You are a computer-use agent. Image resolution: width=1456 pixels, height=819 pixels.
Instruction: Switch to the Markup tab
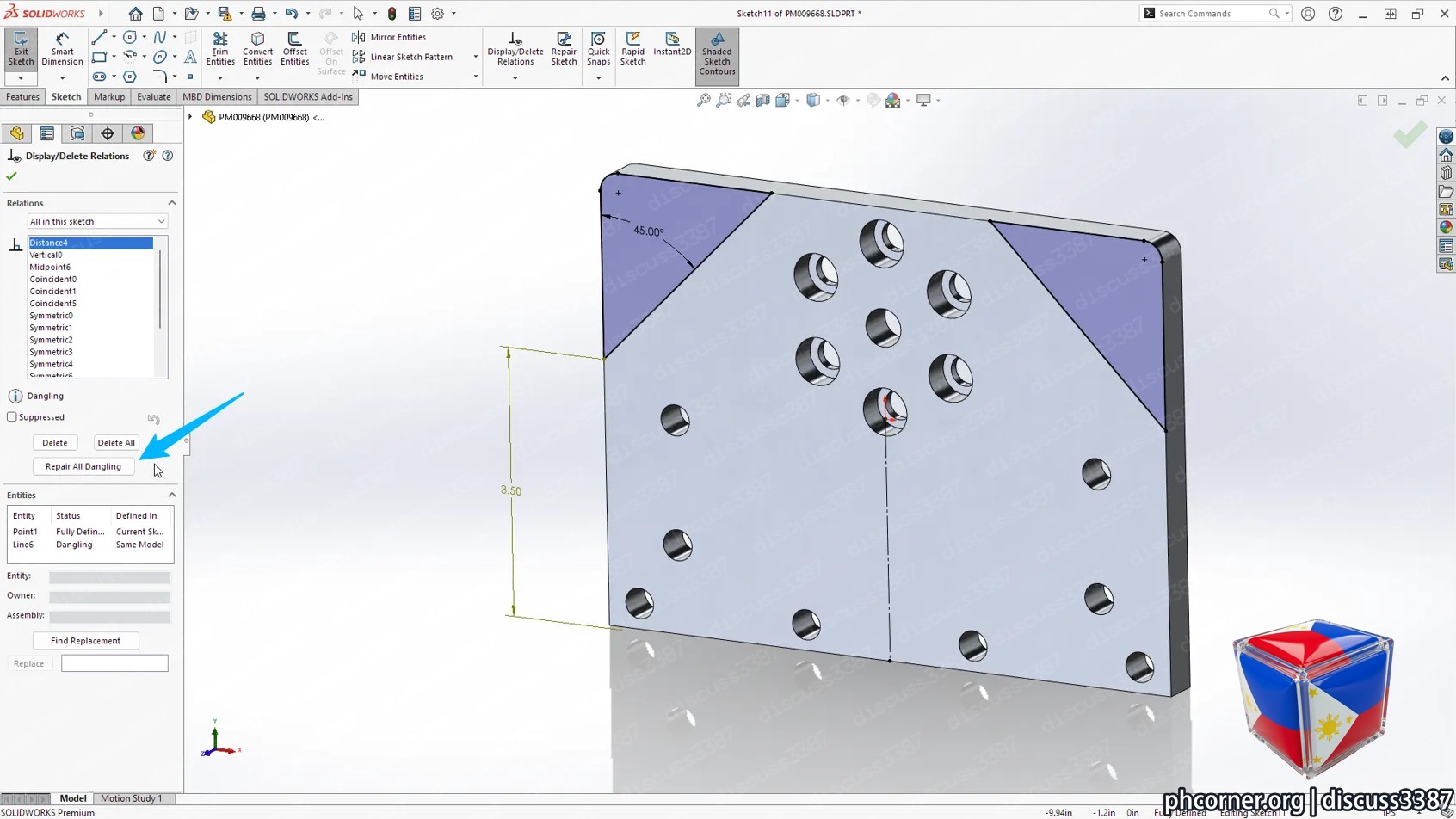109,97
